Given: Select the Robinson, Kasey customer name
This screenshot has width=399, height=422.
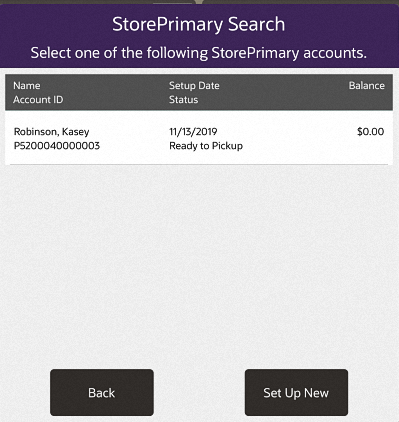Looking at the screenshot, I should pos(51,132).
